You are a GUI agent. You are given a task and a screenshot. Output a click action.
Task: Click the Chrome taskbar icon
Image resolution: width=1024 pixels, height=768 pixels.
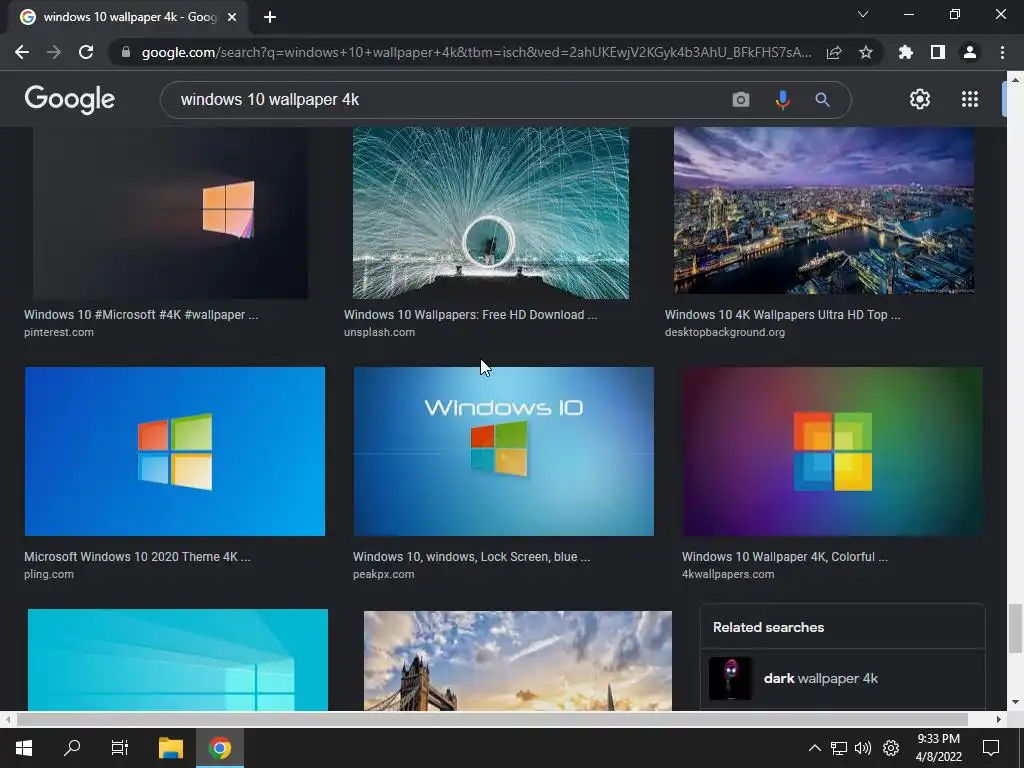[220, 748]
